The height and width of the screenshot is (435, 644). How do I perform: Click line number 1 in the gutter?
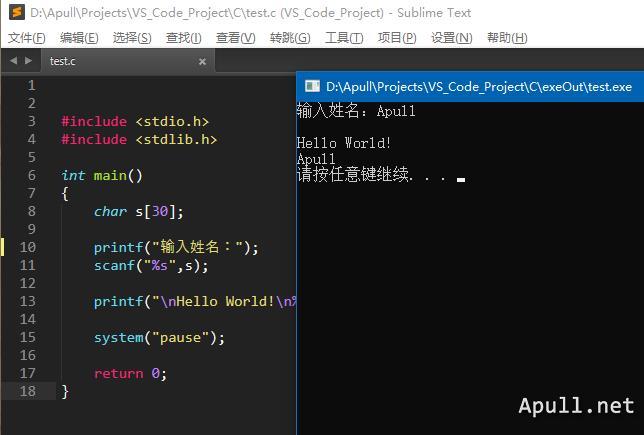(x=32, y=85)
